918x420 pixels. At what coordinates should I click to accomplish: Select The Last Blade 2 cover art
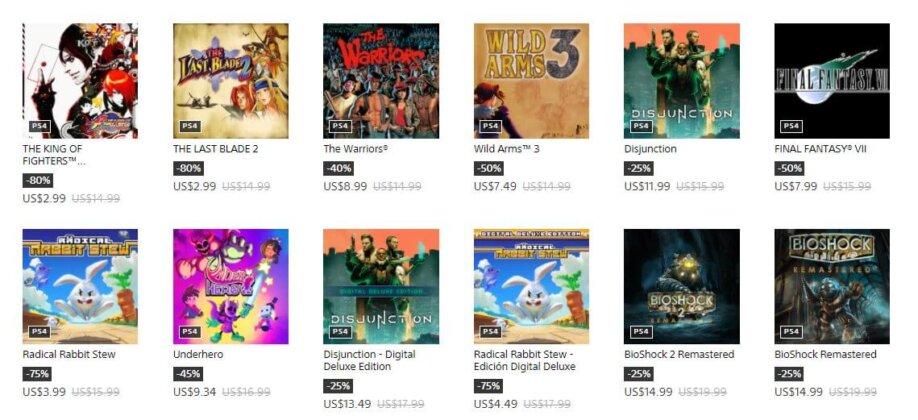(231, 81)
